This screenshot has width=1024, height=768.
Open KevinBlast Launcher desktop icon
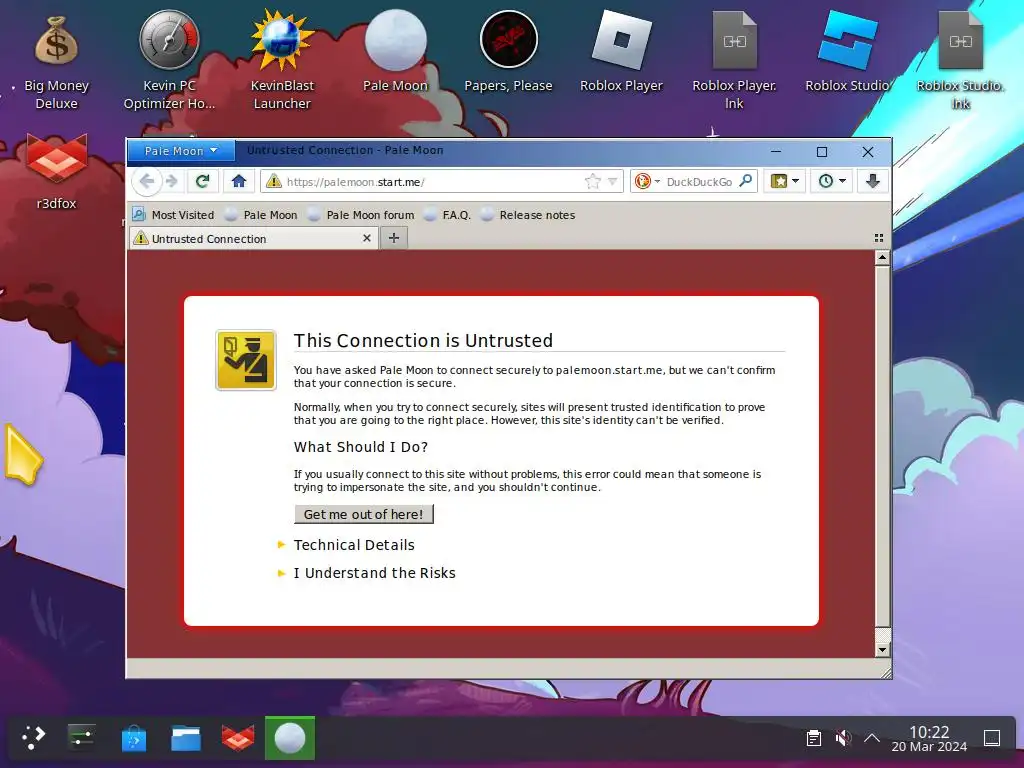(x=282, y=60)
